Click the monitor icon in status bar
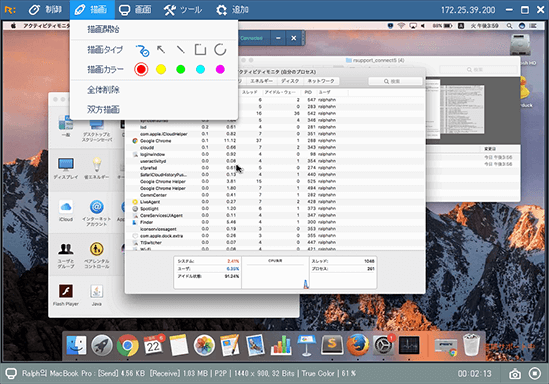The width and height of the screenshot is (549, 384). [11, 373]
